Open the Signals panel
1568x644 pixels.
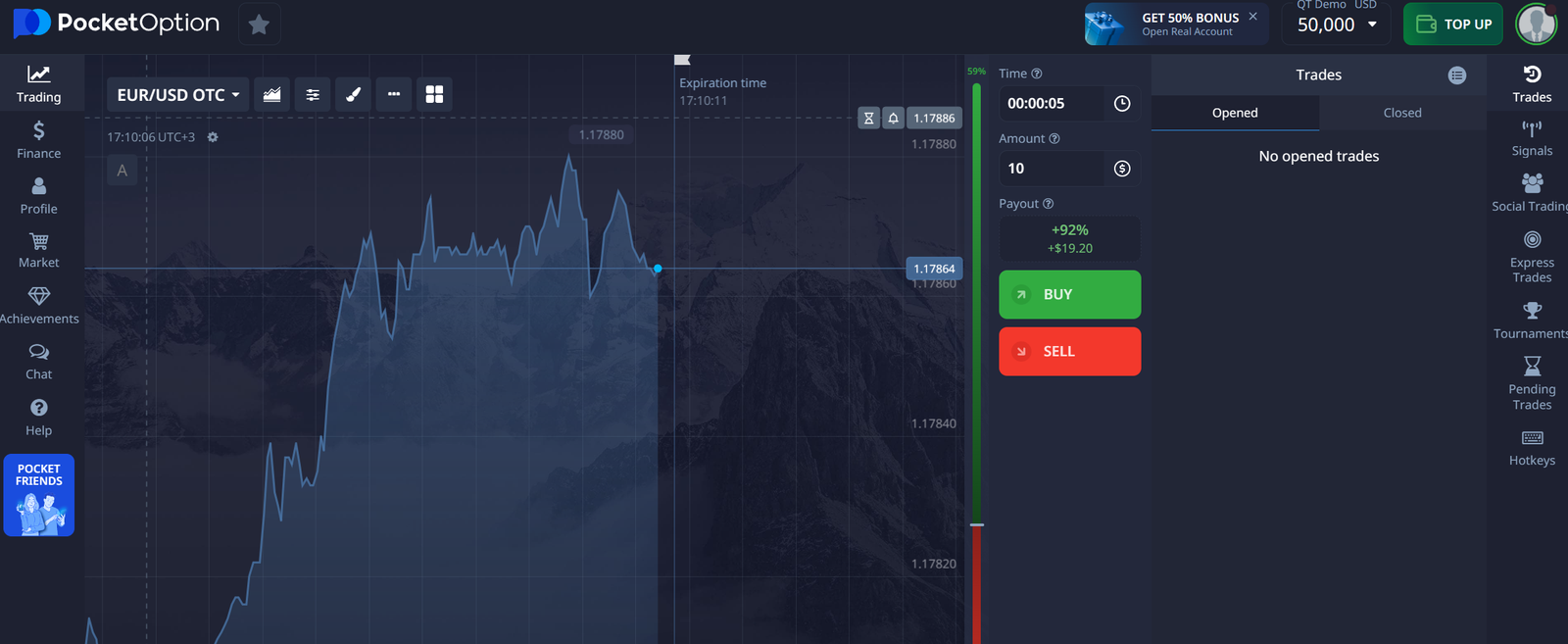(x=1532, y=138)
